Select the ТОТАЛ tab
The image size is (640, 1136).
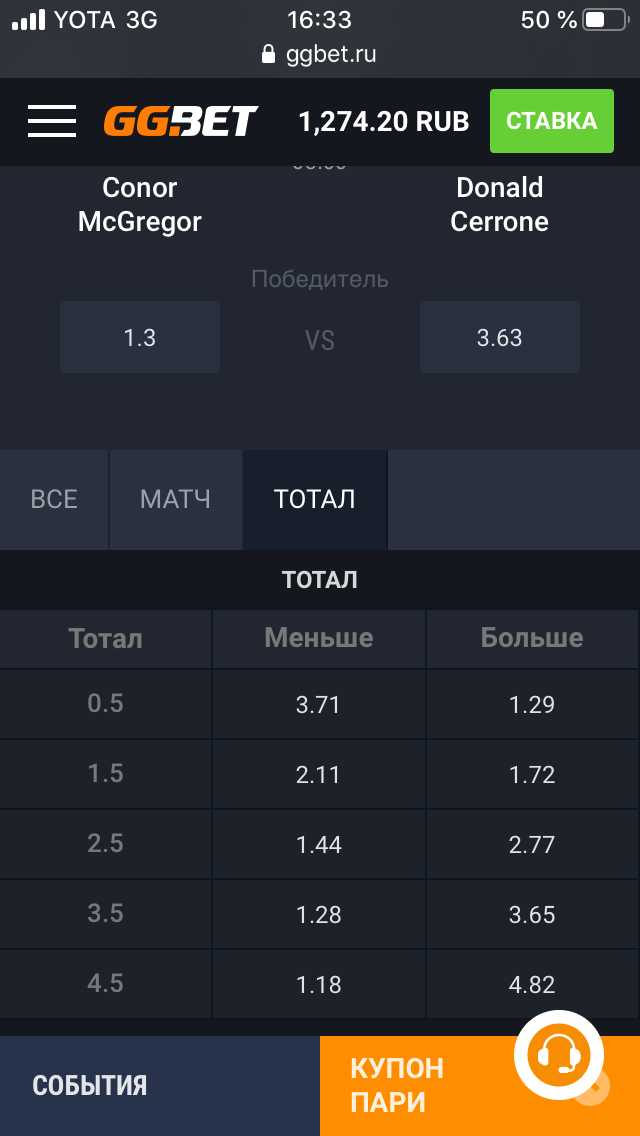(315, 500)
